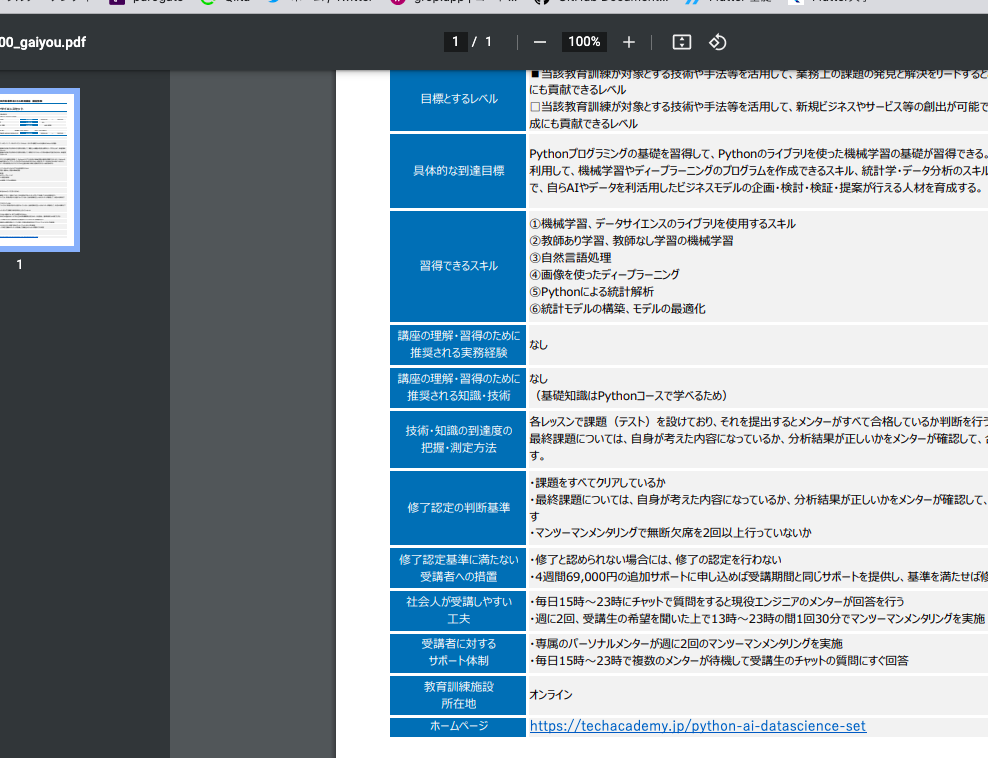This screenshot has height=758, width=988.
Task: Click the line 毎日15時～23時にチャットで質問をすると
Action: (717, 602)
